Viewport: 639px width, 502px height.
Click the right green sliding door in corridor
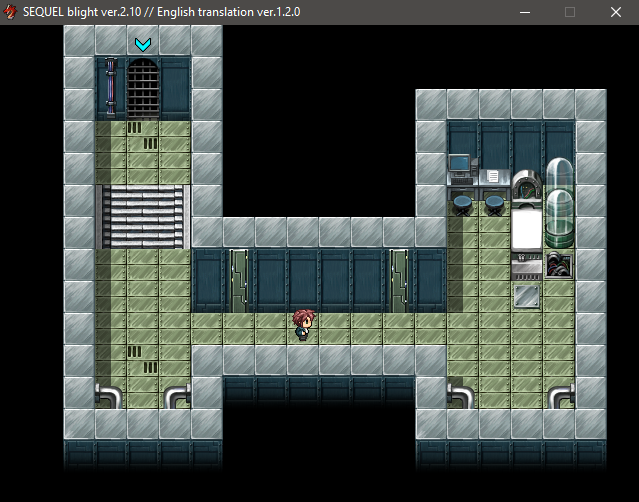click(x=399, y=281)
